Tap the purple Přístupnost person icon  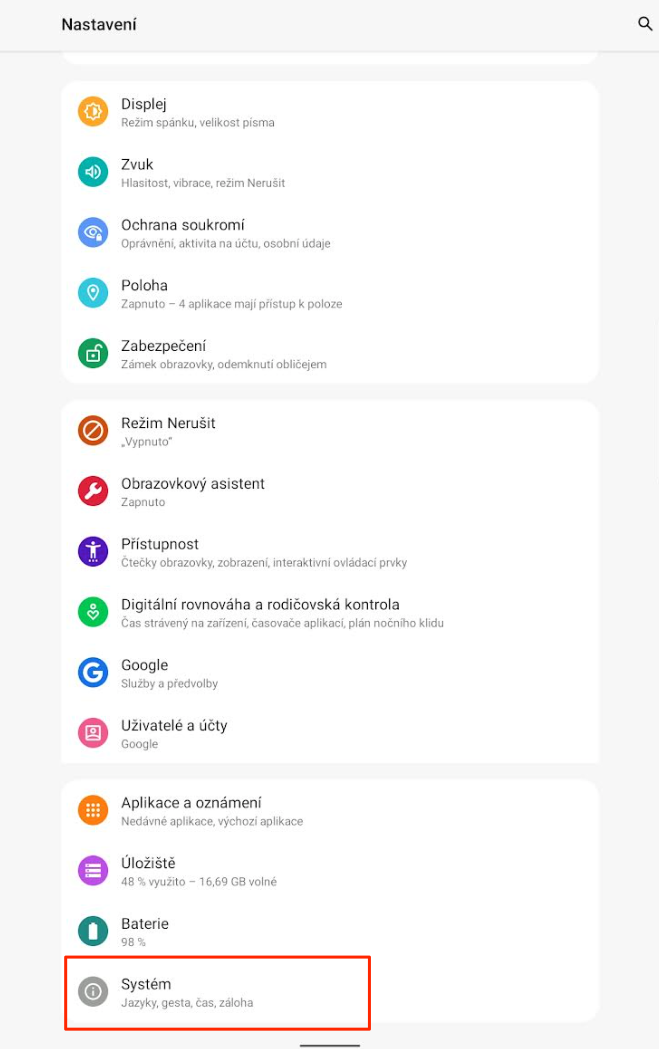point(93,552)
